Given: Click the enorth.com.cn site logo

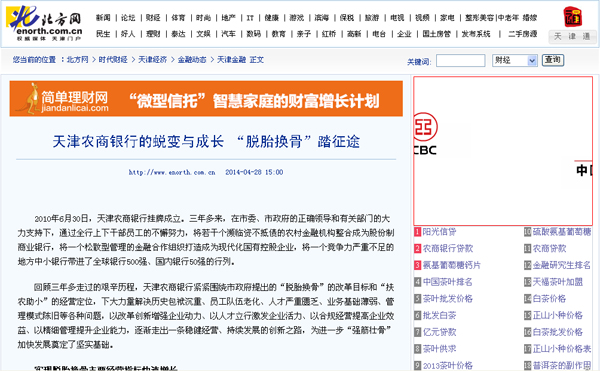Looking at the screenshot, I should click(44, 23).
